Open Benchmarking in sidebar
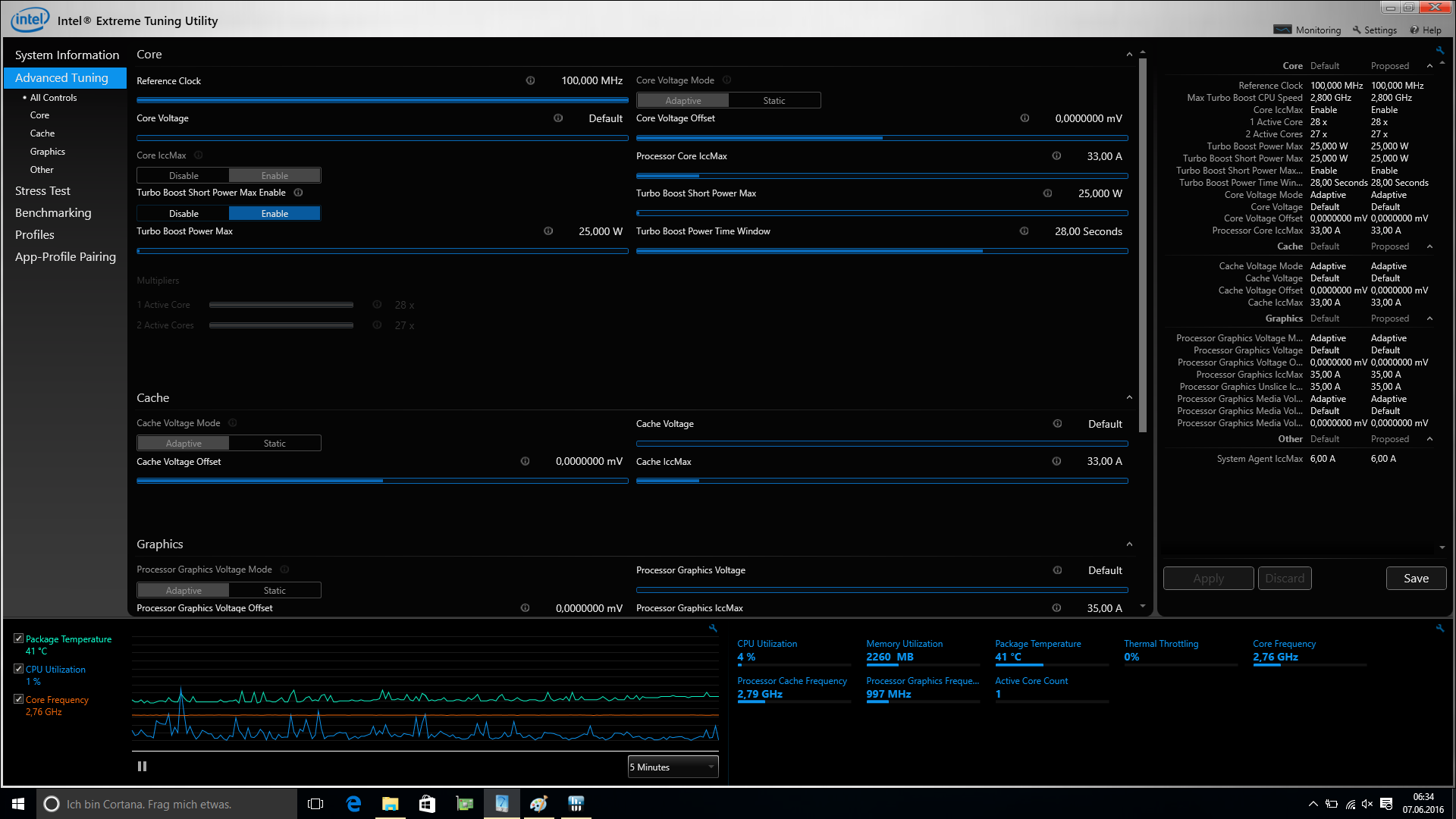Screen dimensions: 1456x819 tap(53, 213)
